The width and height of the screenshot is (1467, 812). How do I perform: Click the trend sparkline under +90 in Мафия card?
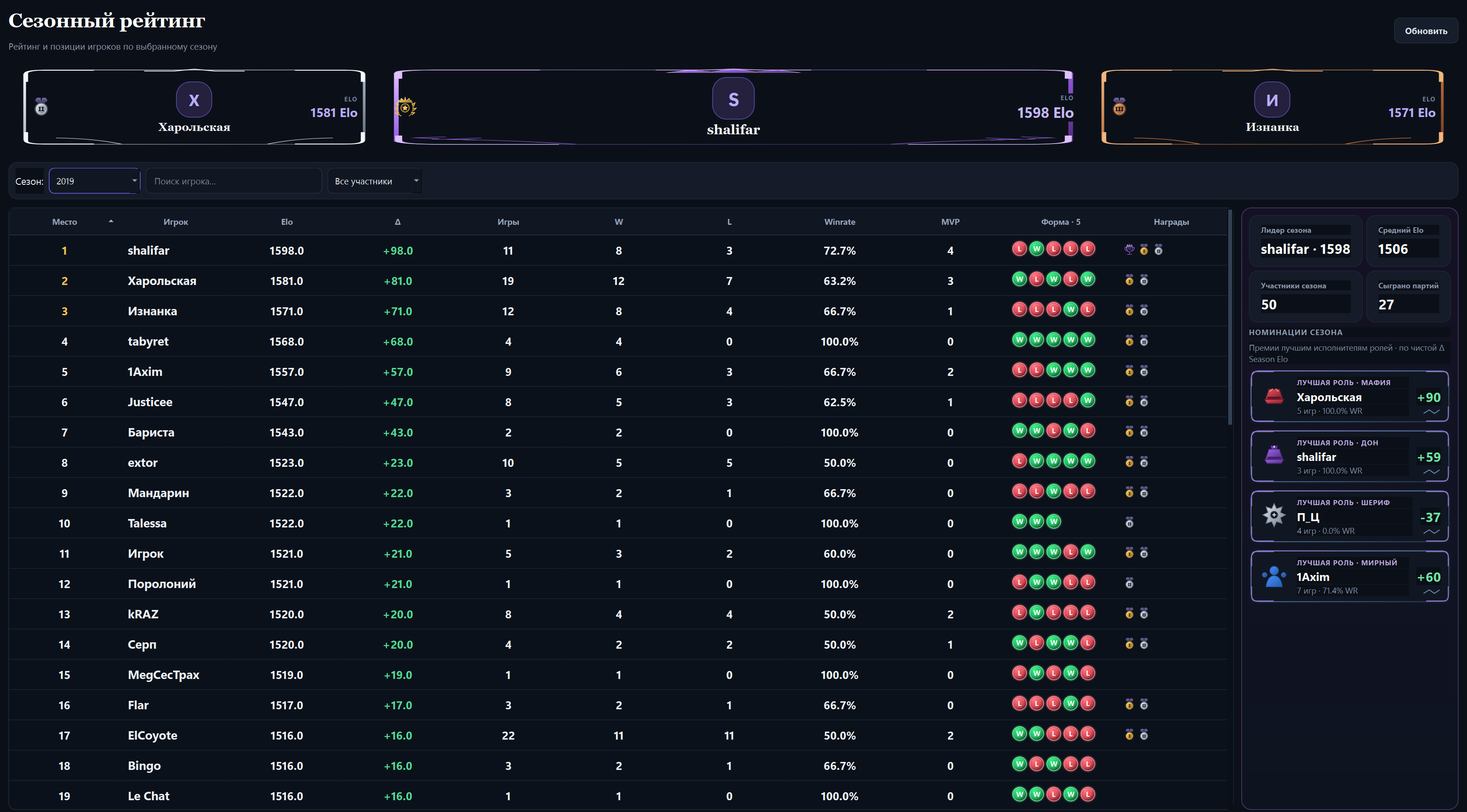click(x=1431, y=412)
